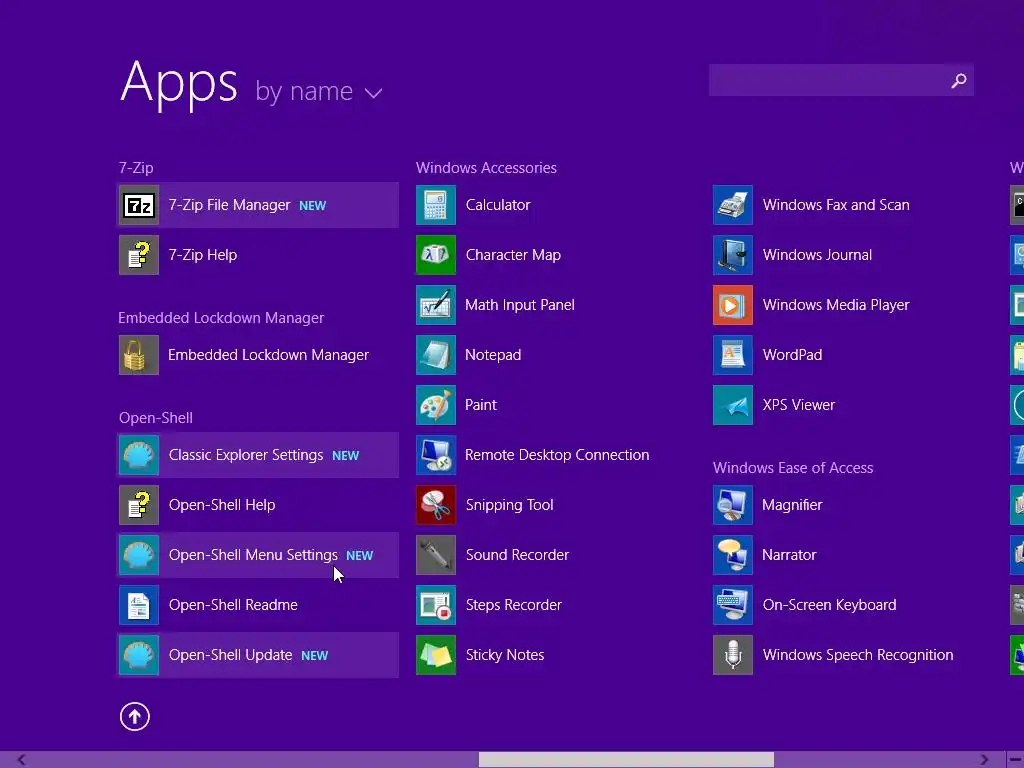Open Remote Desktop Connection icon

[436, 455]
